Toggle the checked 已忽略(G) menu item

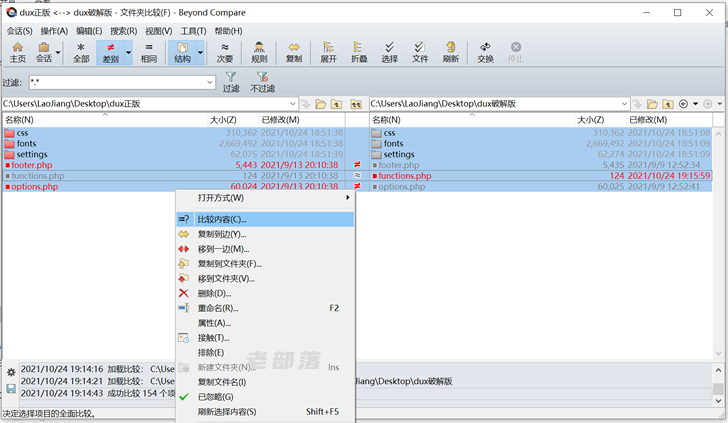coord(265,397)
